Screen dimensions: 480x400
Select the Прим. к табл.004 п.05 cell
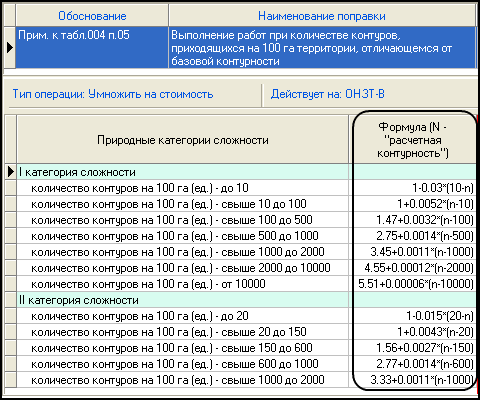coord(92,48)
